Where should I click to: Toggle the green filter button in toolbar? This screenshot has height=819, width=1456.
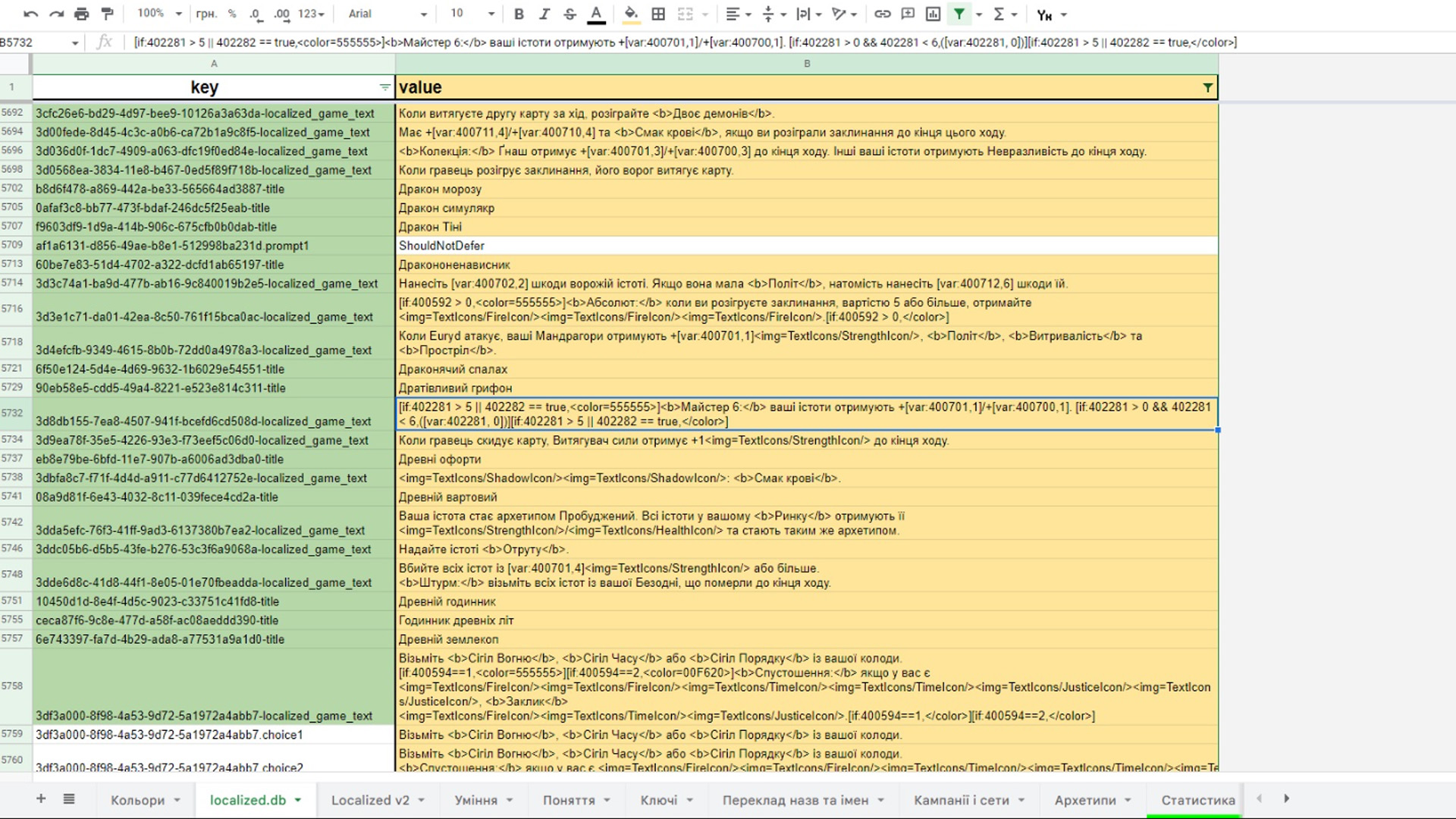pyautogui.click(x=959, y=14)
